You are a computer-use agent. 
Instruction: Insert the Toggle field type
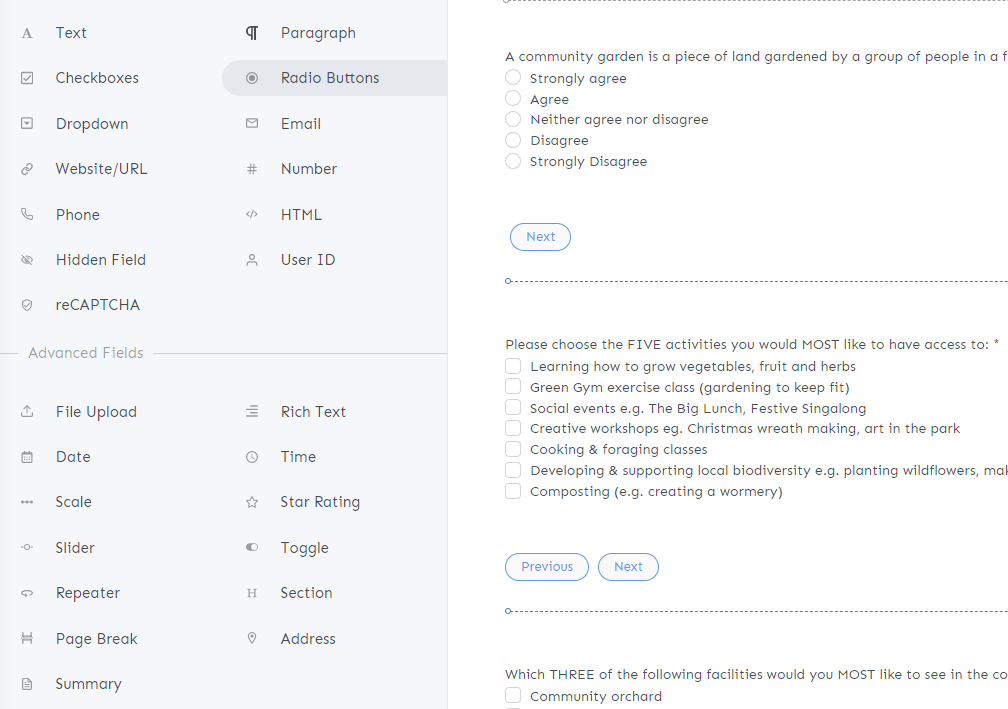click(x=304, y=548)
